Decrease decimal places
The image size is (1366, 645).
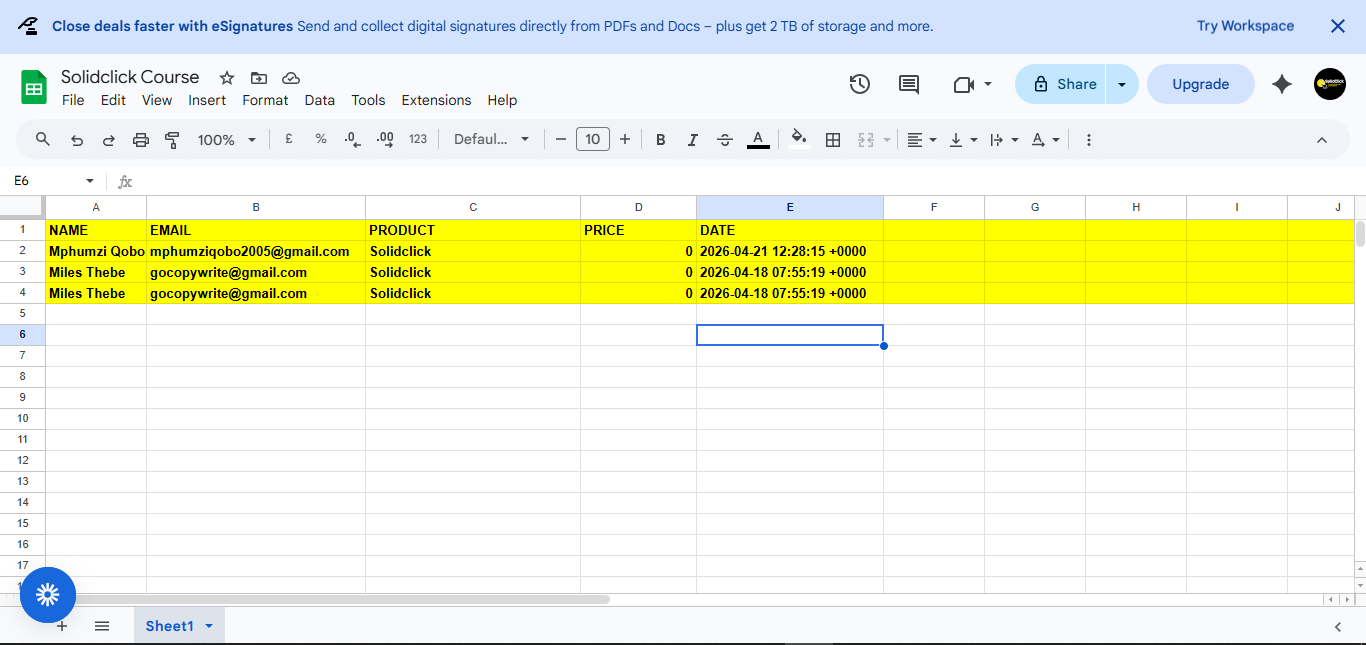352,140
